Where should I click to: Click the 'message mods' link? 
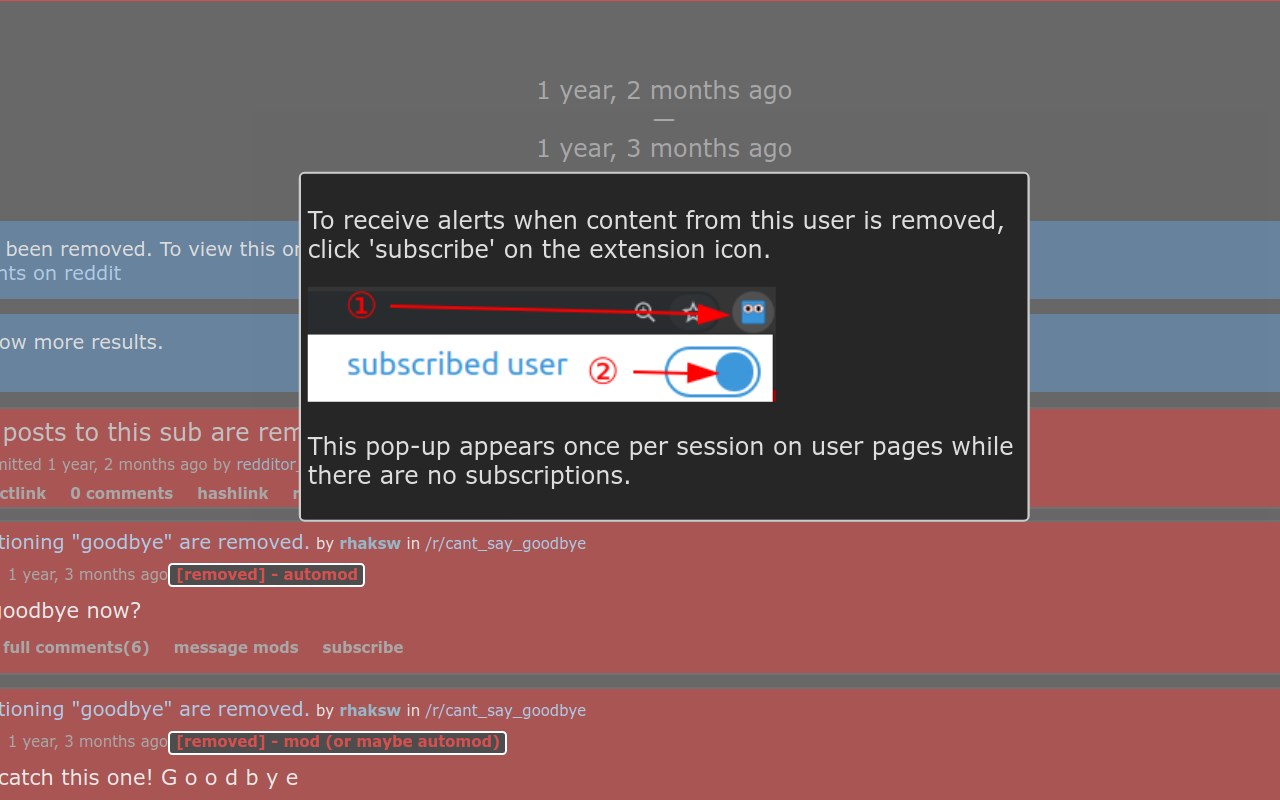pyautogui.click(x=236, y=648)
